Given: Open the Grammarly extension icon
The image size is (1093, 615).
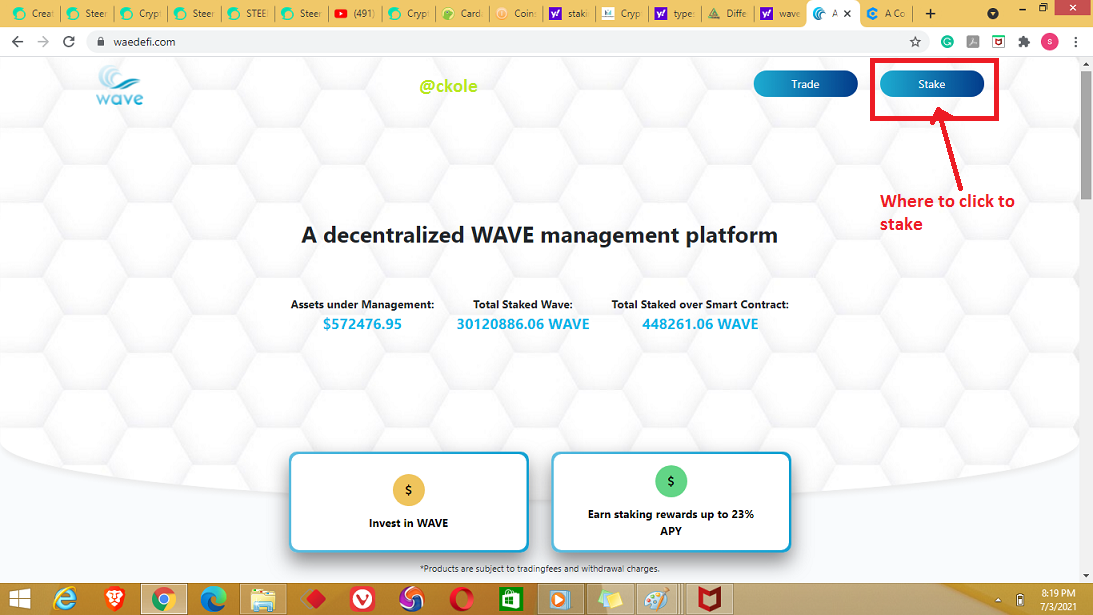Looking at the screenshot, I should [x=947, y=42].
